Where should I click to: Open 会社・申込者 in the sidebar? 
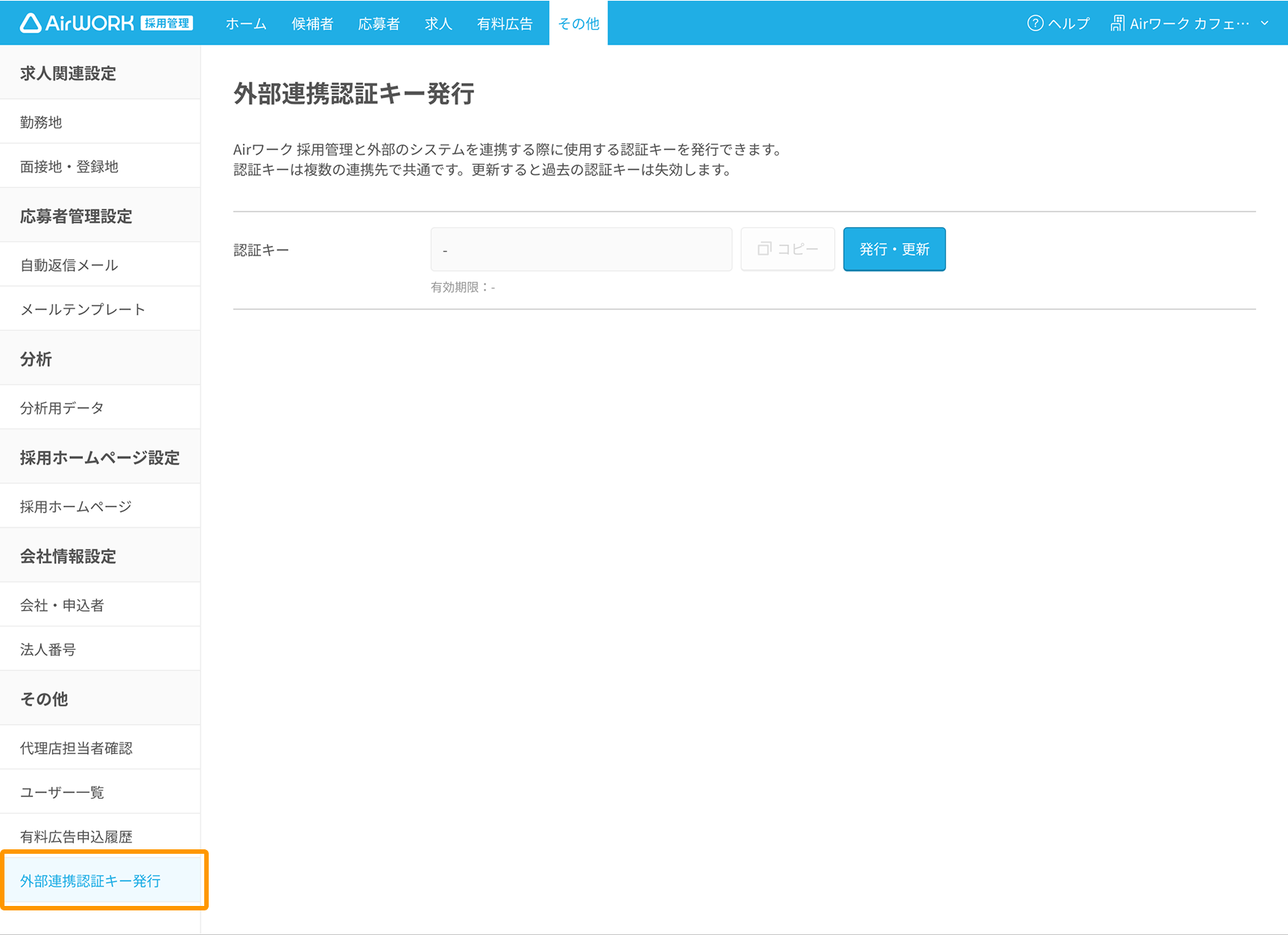click(100, 605)
